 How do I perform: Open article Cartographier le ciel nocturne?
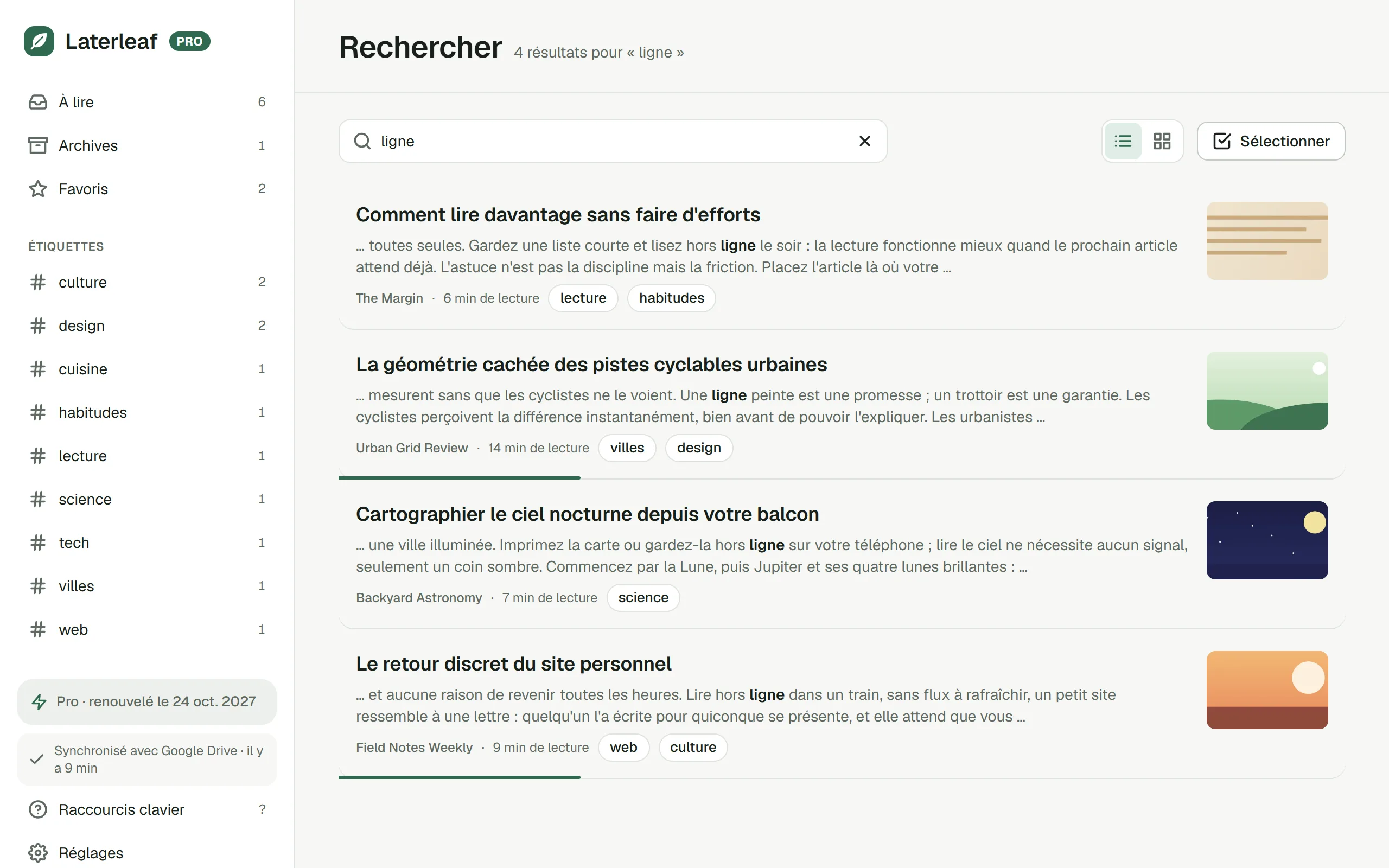587,514
